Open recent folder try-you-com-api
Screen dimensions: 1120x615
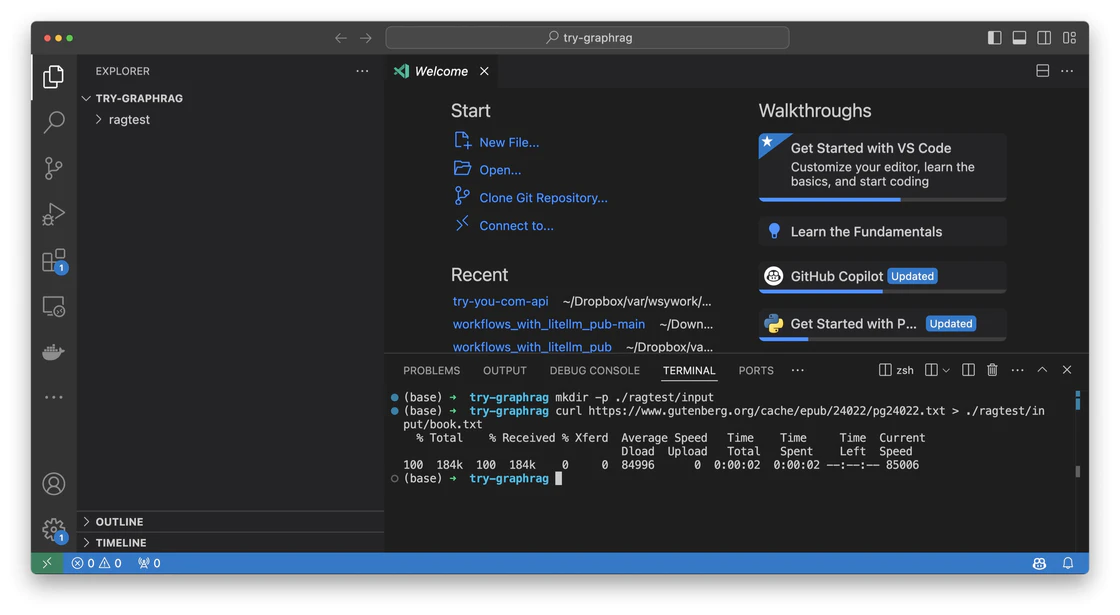coord(500,301)
